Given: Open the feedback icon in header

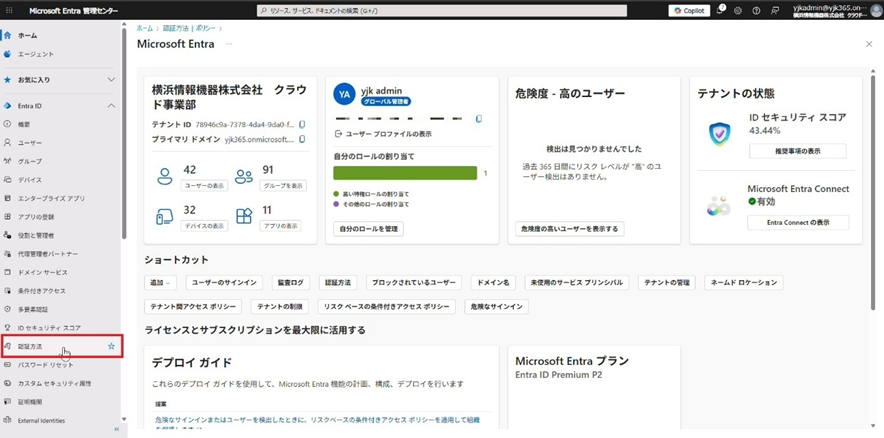Looking at the screenshot, I should pyautogui.click(x=773, y=10).
